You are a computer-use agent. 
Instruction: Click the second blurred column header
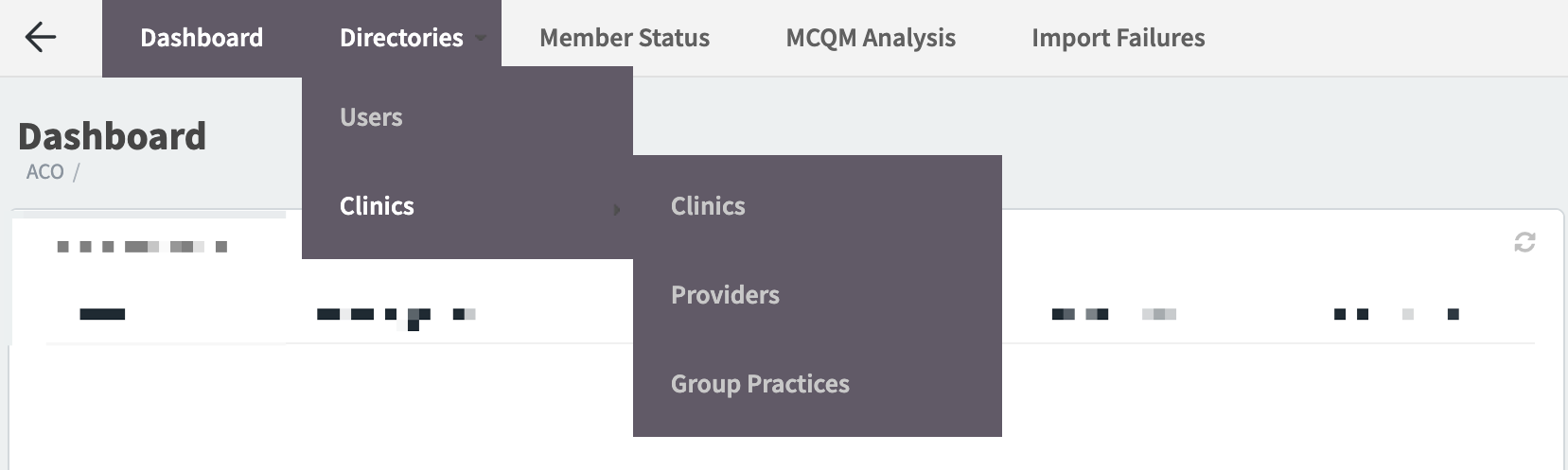396,317
